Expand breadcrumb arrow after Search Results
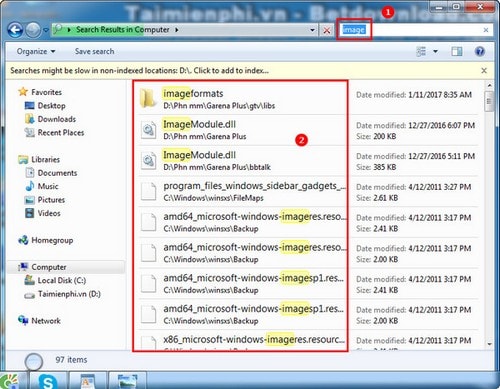Viewport: 500px width, 389px height. coord(177,30)
